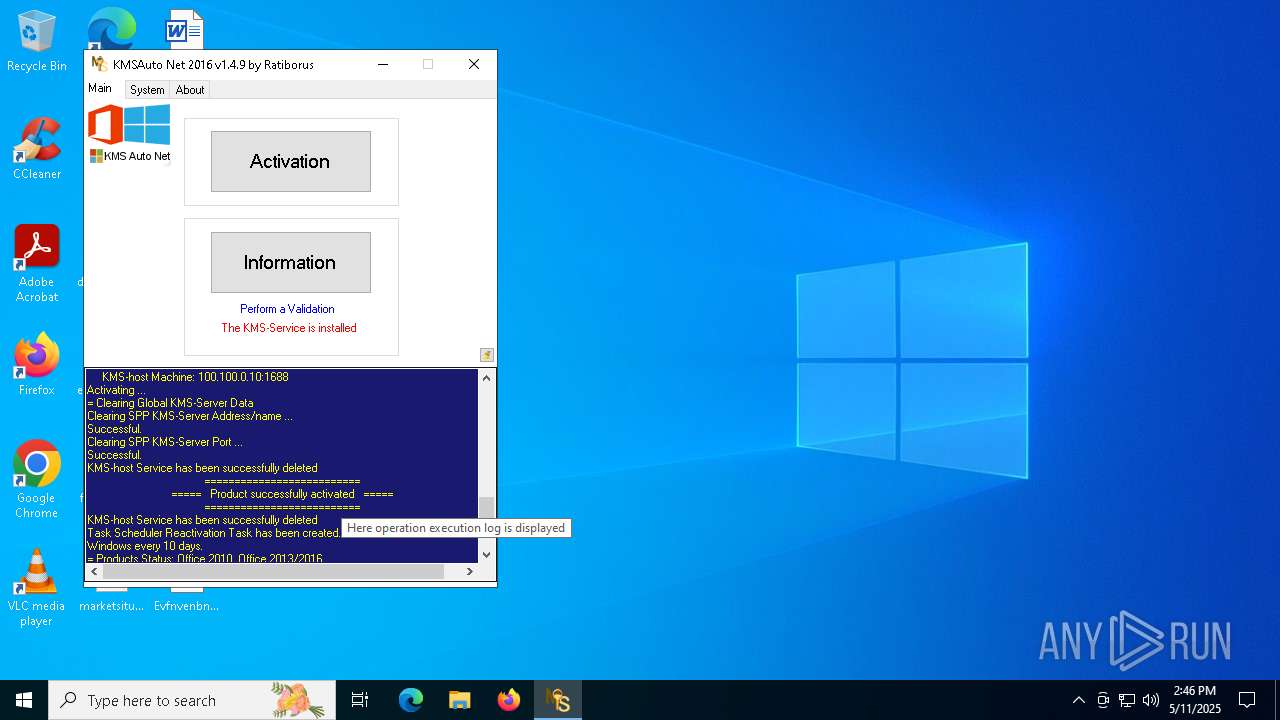Click the Perform a Validation link
The width and height of the screenshot is (1280, 720).
pyautogui.click(x=287, y=309)
